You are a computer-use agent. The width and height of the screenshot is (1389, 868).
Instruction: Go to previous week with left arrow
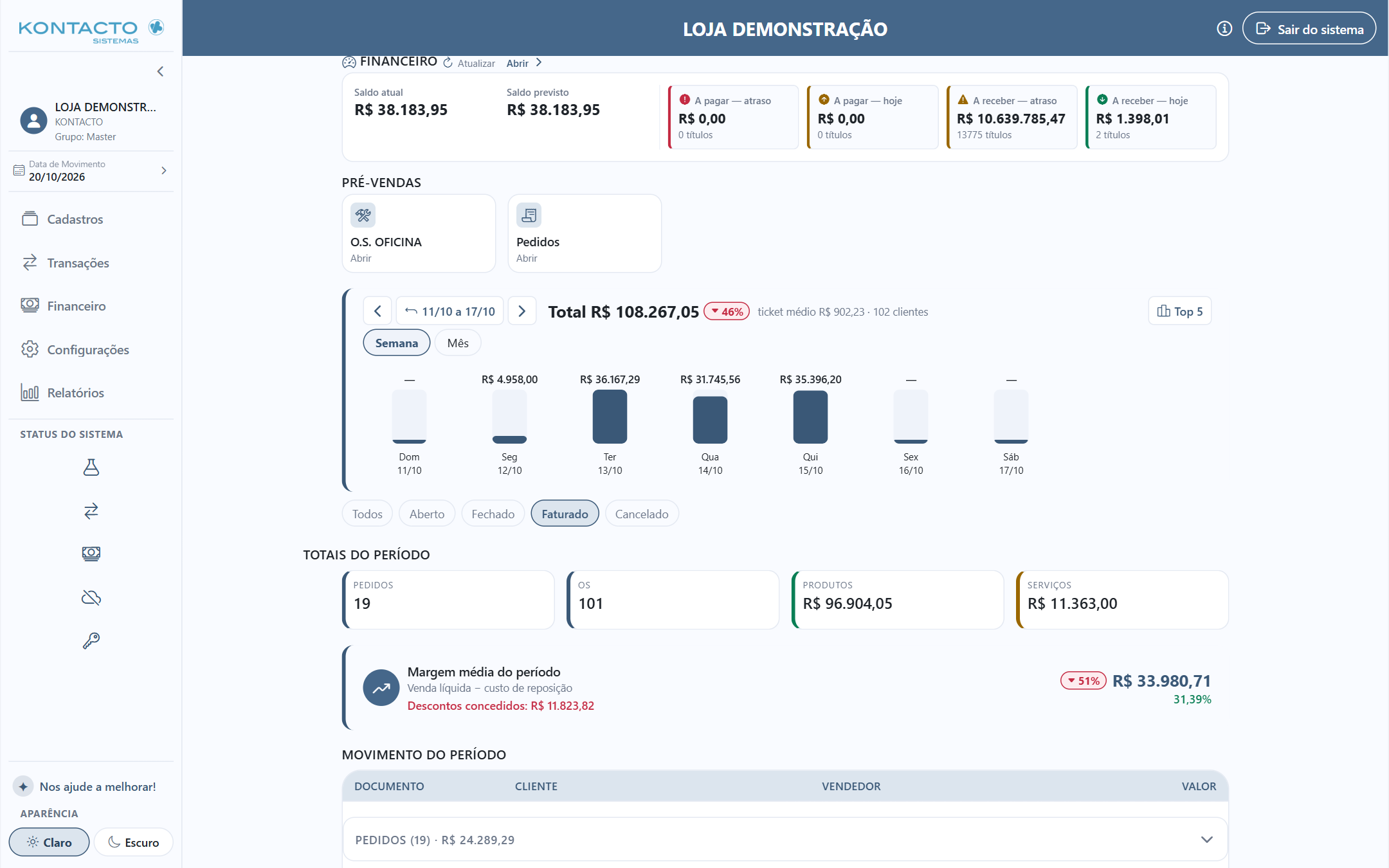[x=377, y=311]
